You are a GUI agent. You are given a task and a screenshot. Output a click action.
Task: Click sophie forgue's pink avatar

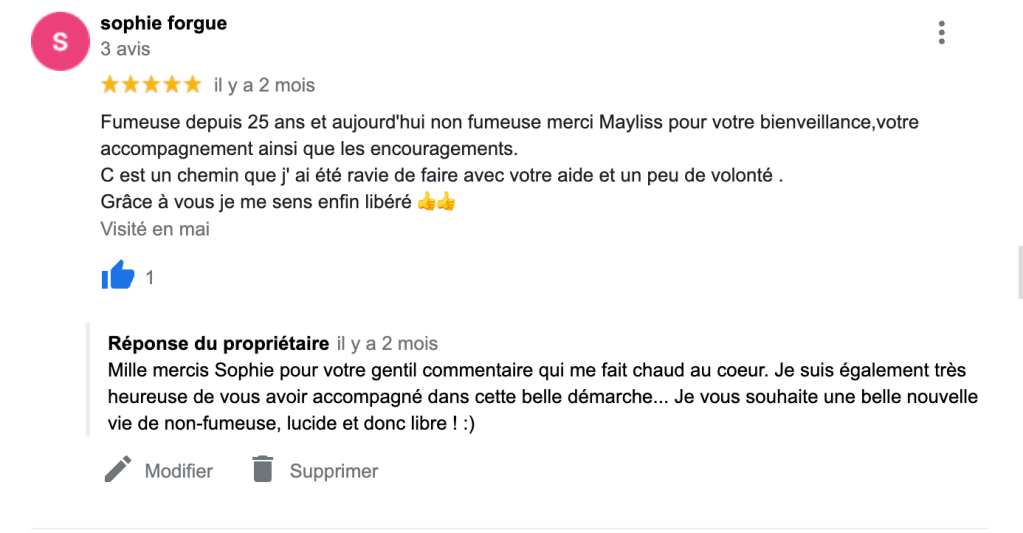(x=61, y=42)
